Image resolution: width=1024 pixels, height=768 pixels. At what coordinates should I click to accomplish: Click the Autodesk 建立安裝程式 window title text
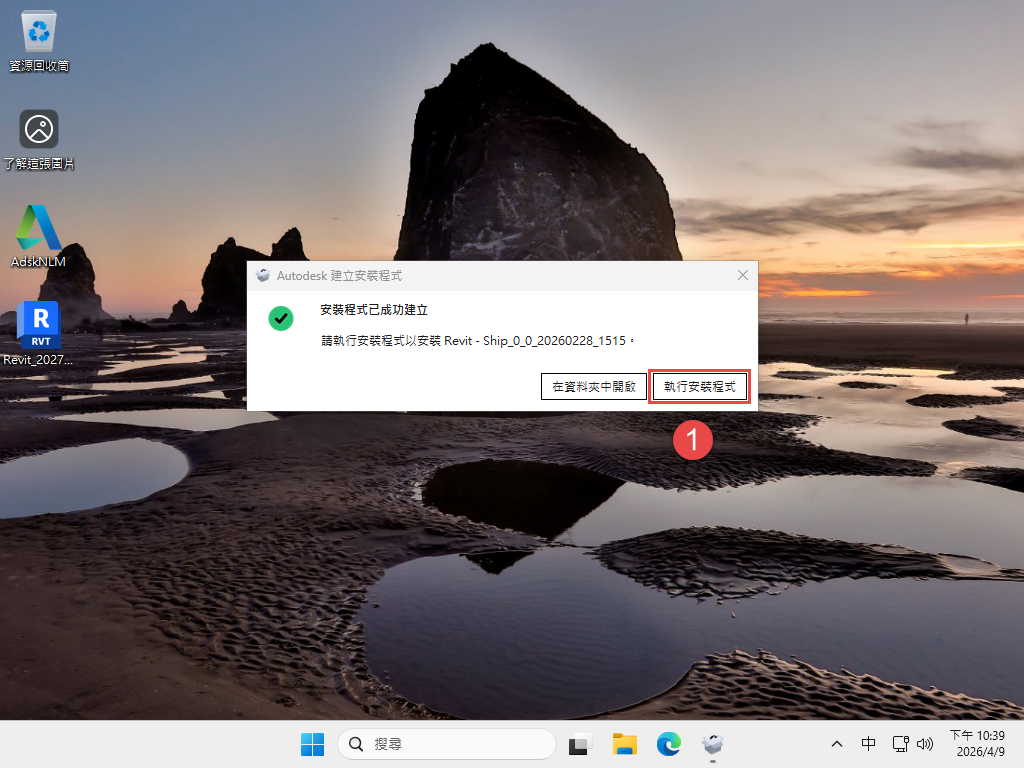pyautogui.click(x=339, y=276)
